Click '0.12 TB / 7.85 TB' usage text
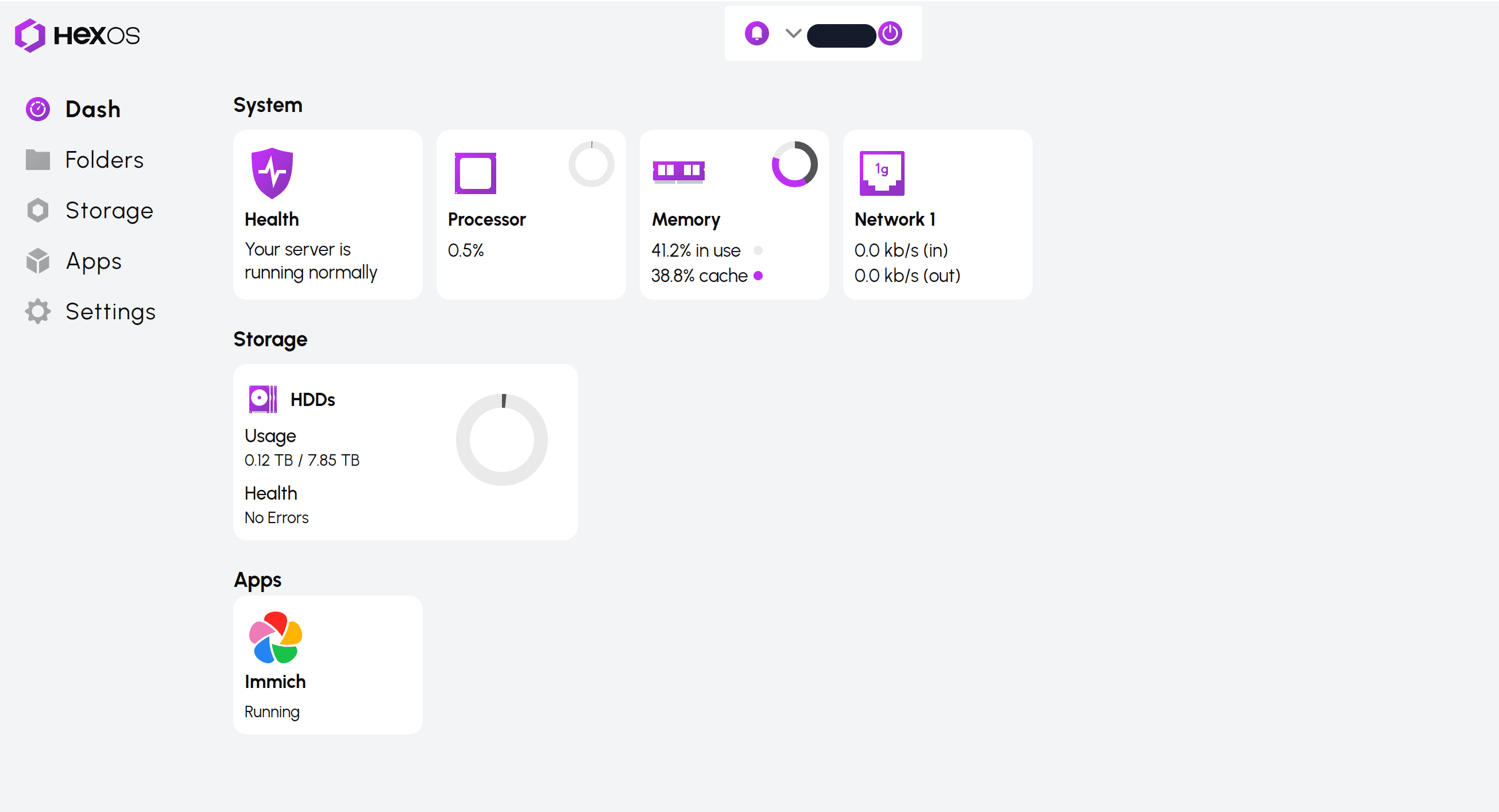This screenshot has width=1499, height=812. 302,460
